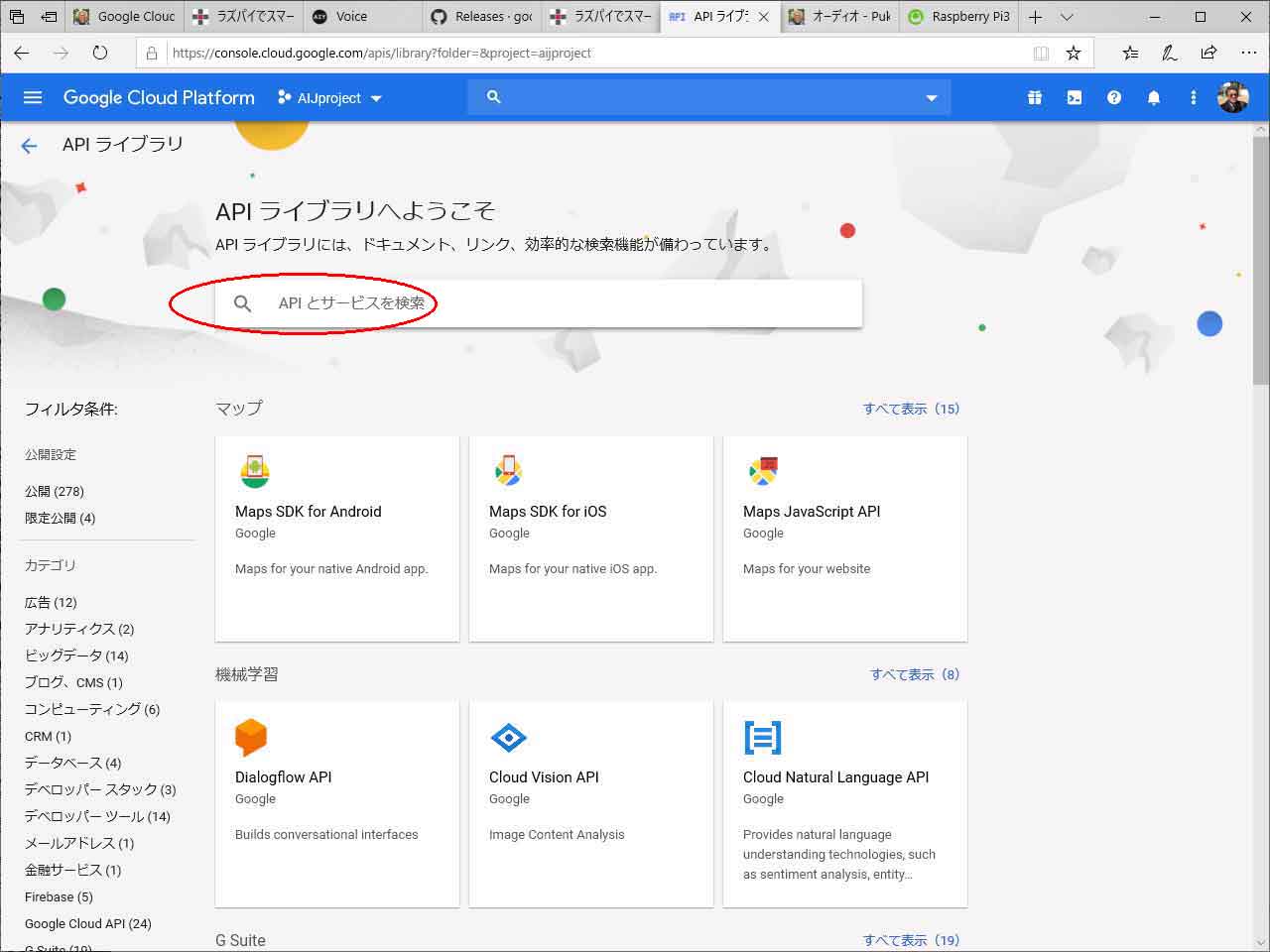This screenshot has height=952, width=1270.
Task: Filter by コンピューティング (6) category
Action: [92, 710]
